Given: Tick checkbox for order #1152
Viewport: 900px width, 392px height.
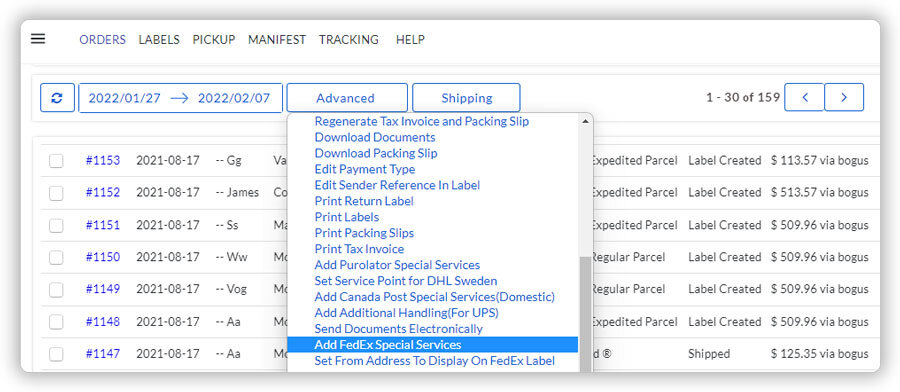Looking at the screenshot, I should (x=56, y=193).
